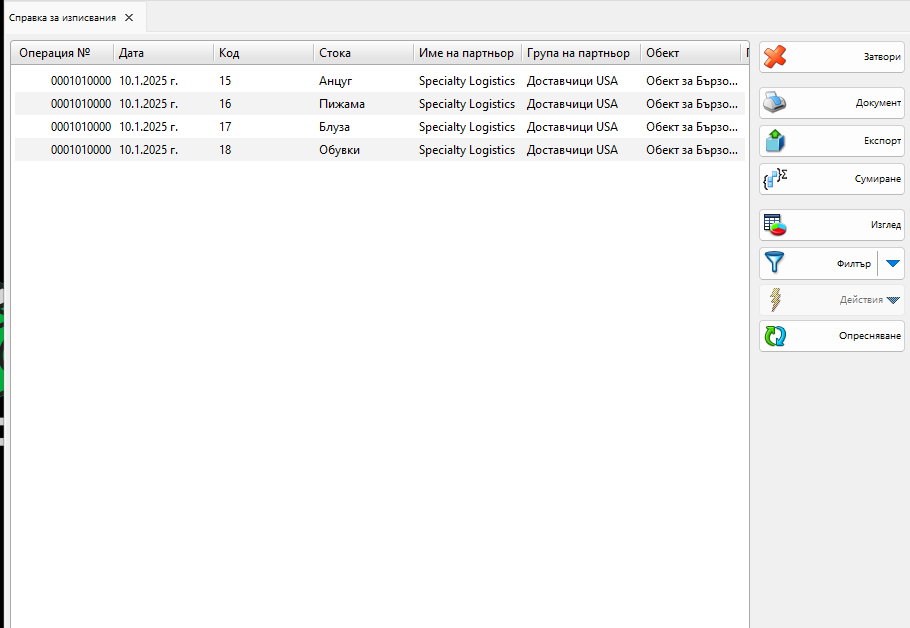
Task: Select the Пижама row
Action: click(342, 104)
